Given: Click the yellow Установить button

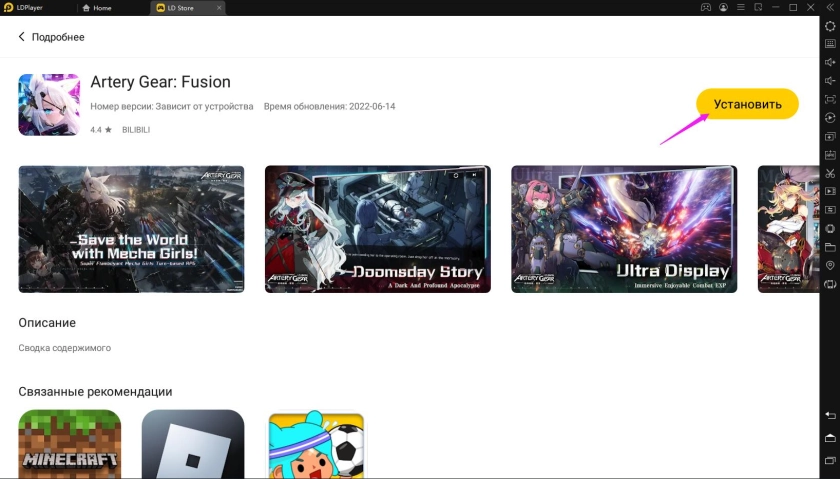Looking at the screenshot, I should (x=747, y=104).
